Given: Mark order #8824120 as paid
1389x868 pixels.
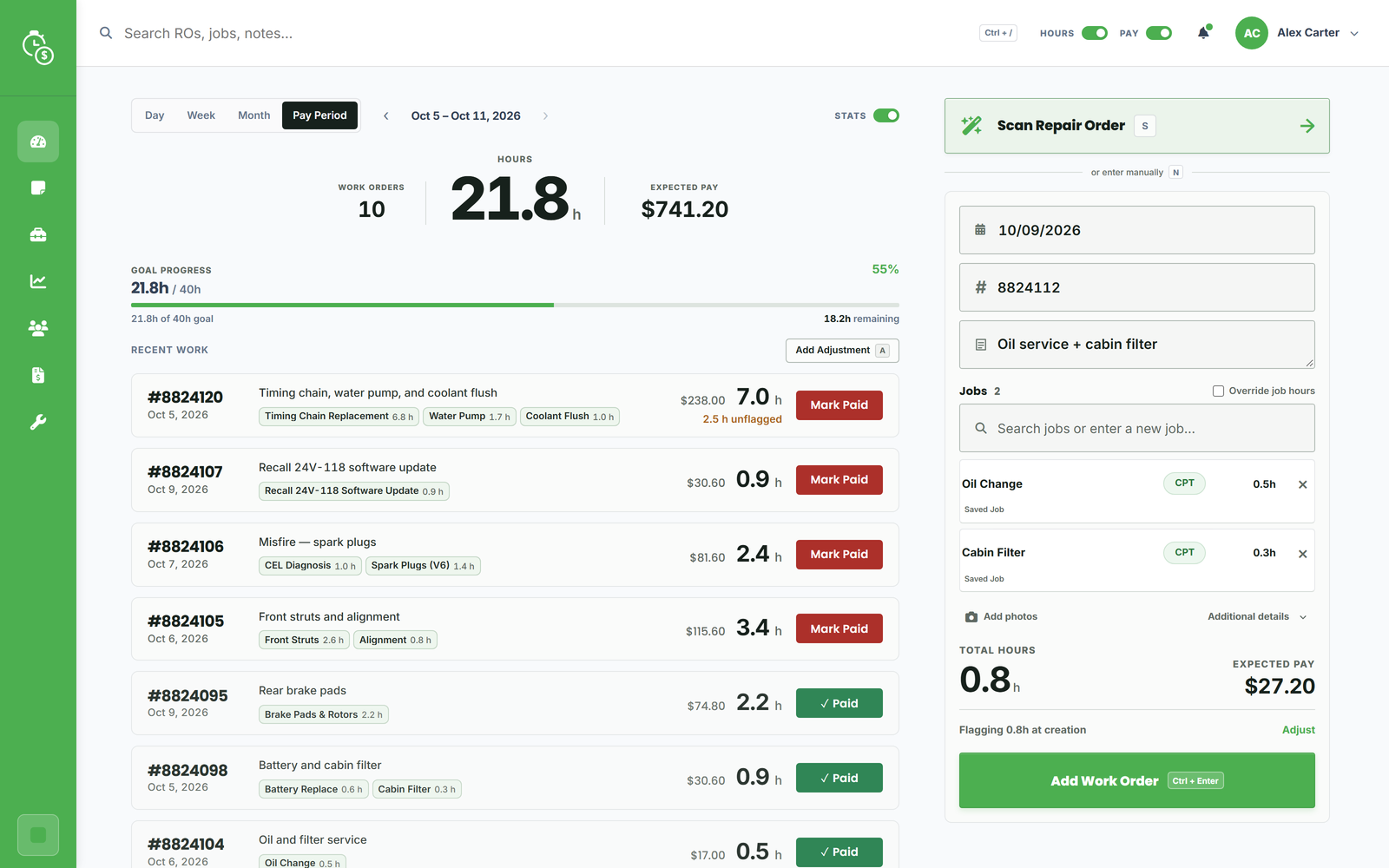Looking at the screenshot, I should [839, 405].
